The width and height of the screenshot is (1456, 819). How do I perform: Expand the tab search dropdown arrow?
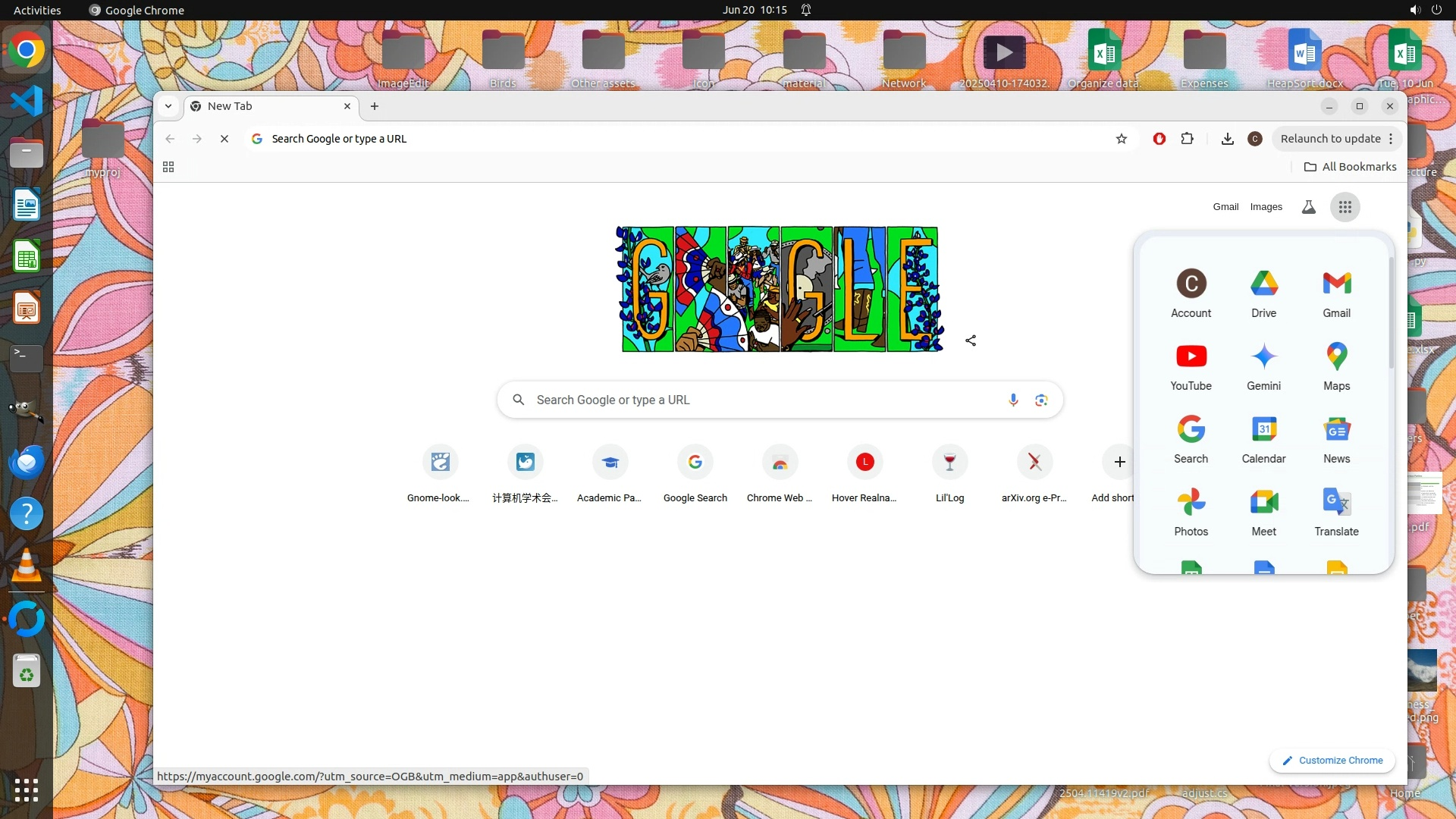(168, 106)
